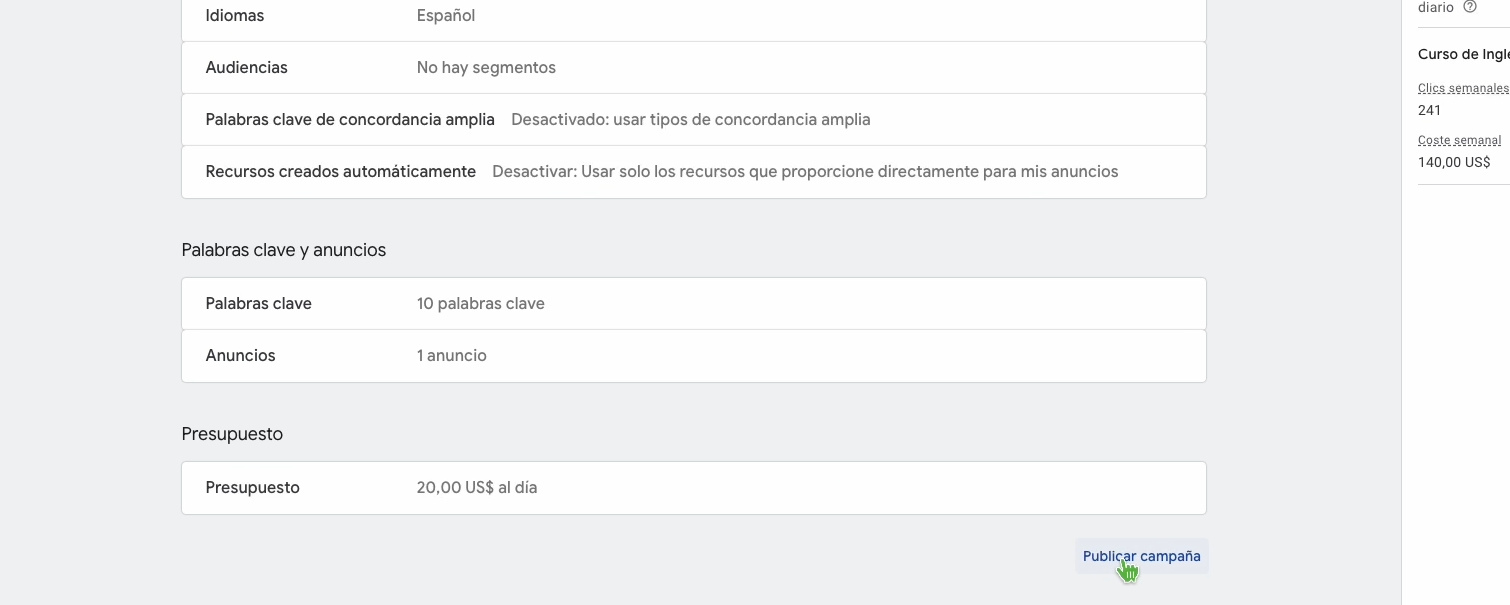Screen dimensions: 1510x605
Task: Open the Idiomas settings row
Action: [x=694, y=18]
